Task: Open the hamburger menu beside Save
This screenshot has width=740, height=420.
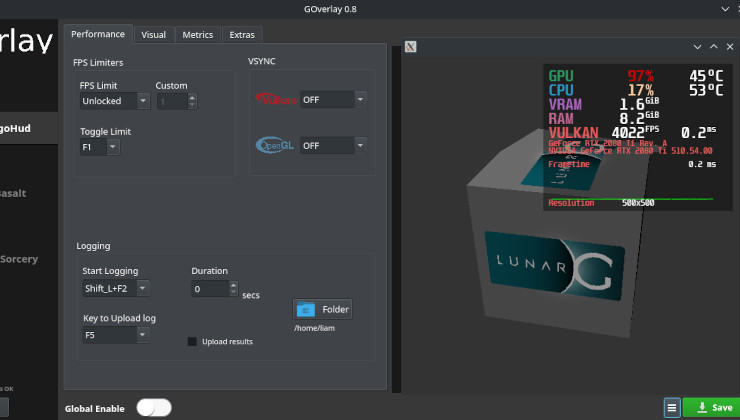Action: [x=672, y=408]
